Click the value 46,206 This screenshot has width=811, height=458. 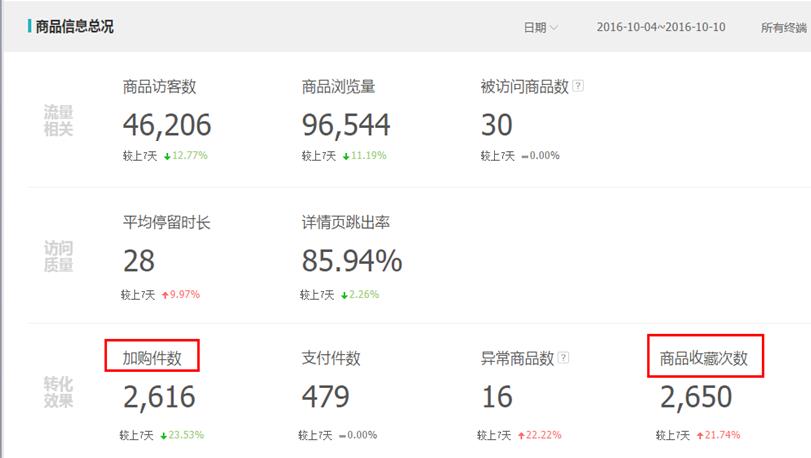pyautogui.click(x=167, y=125)
